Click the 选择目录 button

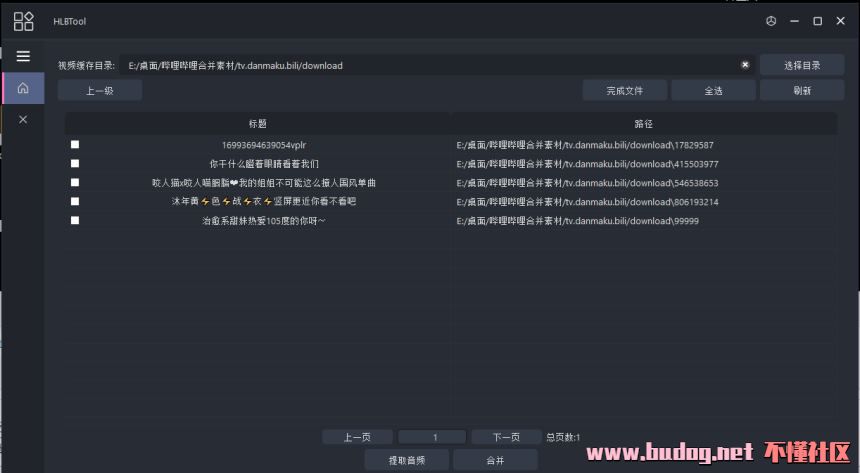pos(802,65)
